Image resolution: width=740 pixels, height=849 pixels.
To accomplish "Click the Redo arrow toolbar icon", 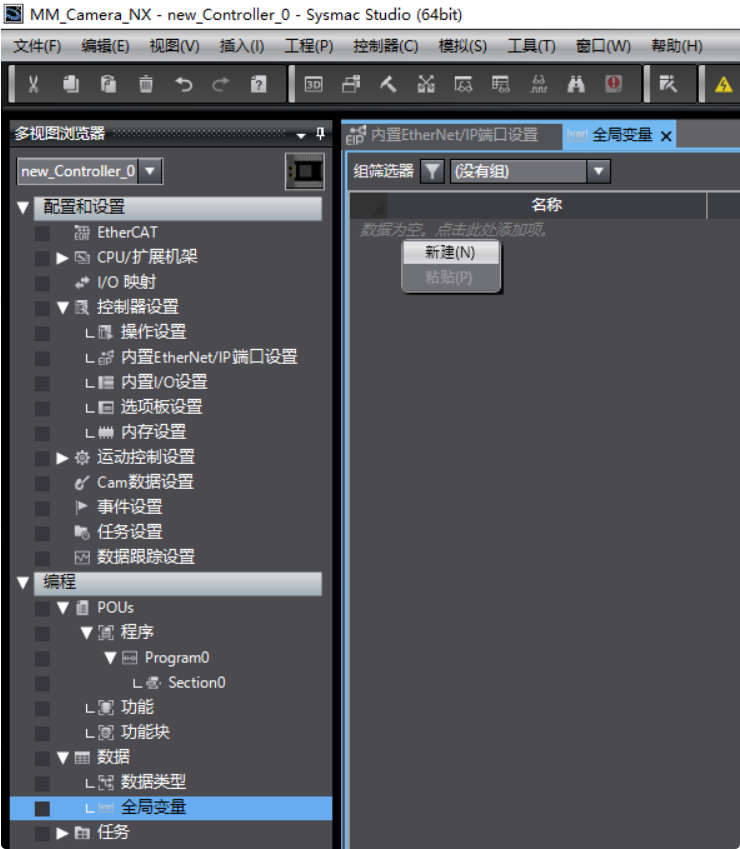I will click(221, 84).
